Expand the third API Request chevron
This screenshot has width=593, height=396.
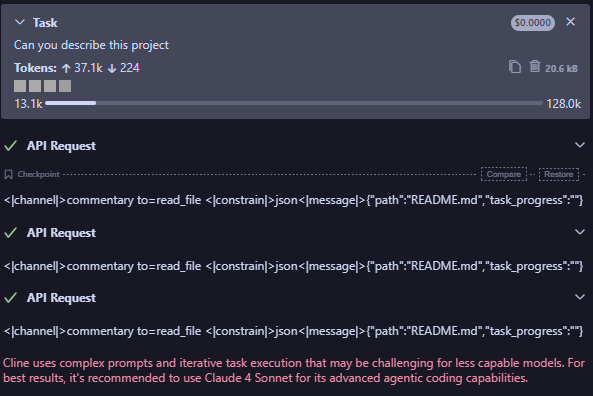pyautogui.click(x=579, y=297)
